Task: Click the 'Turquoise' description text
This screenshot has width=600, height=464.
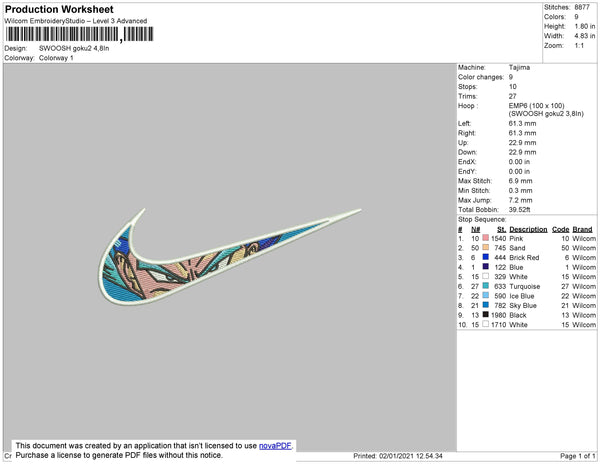Action: [525, 286]
